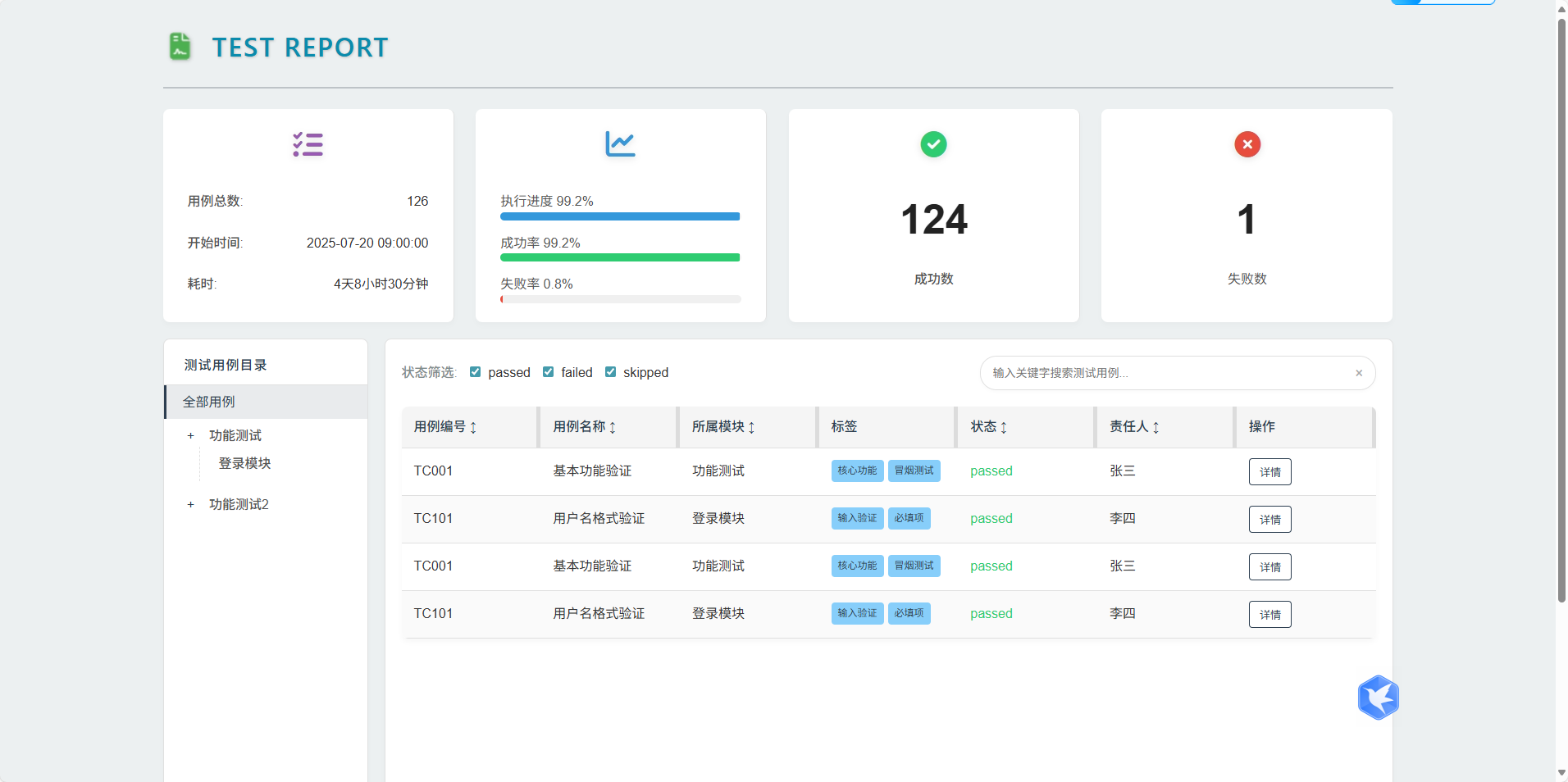Select 登录模块 under 功能测试
1568x782 pixels.
[243, 463]
